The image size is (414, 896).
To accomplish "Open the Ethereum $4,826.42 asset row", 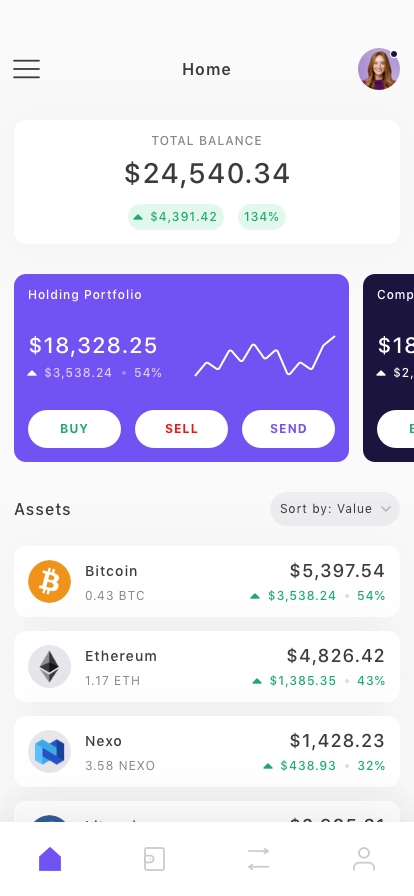I will [207, 666].
